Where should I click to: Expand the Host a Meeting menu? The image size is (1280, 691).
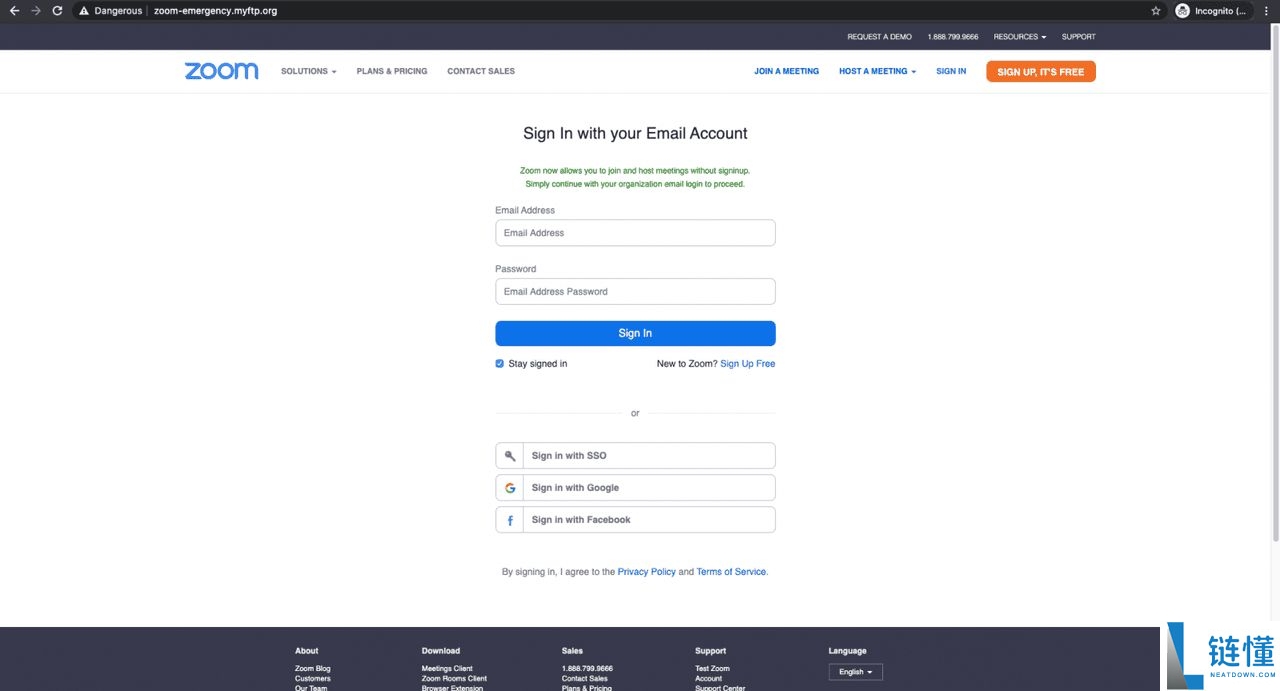[877, 71]
